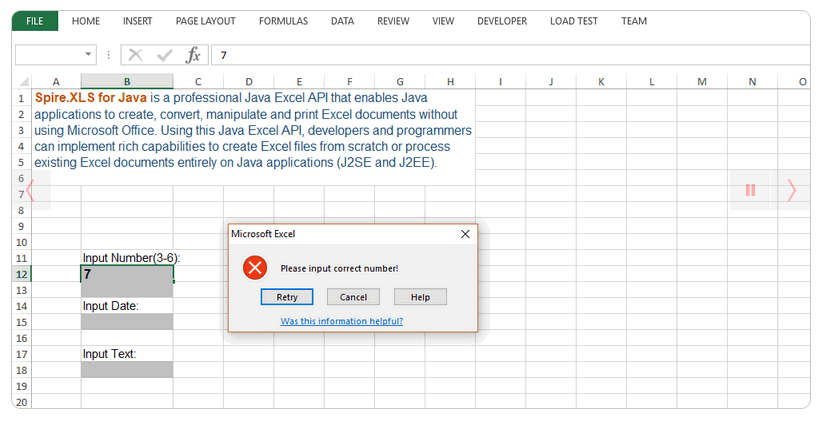
Task: Switch to the HOME ribbon tab
Action: click(86, 21)
